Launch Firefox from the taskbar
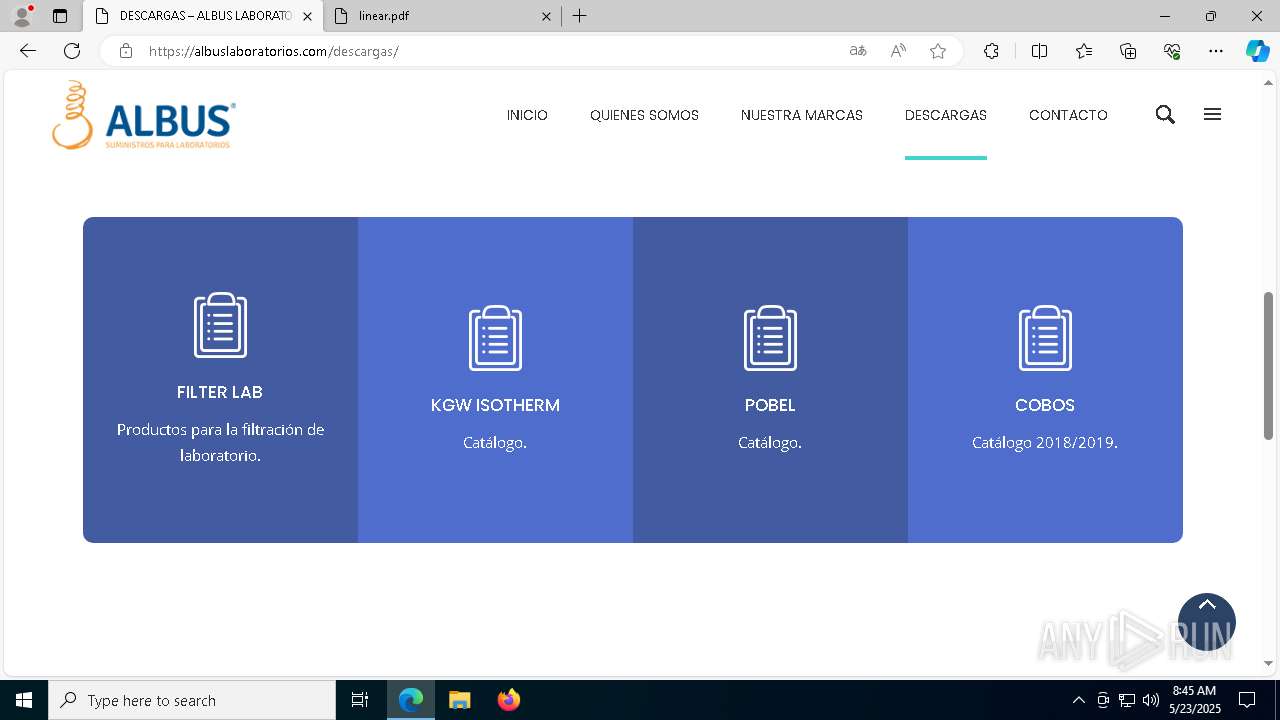The image size is (1280, 720). coord(509,700)
